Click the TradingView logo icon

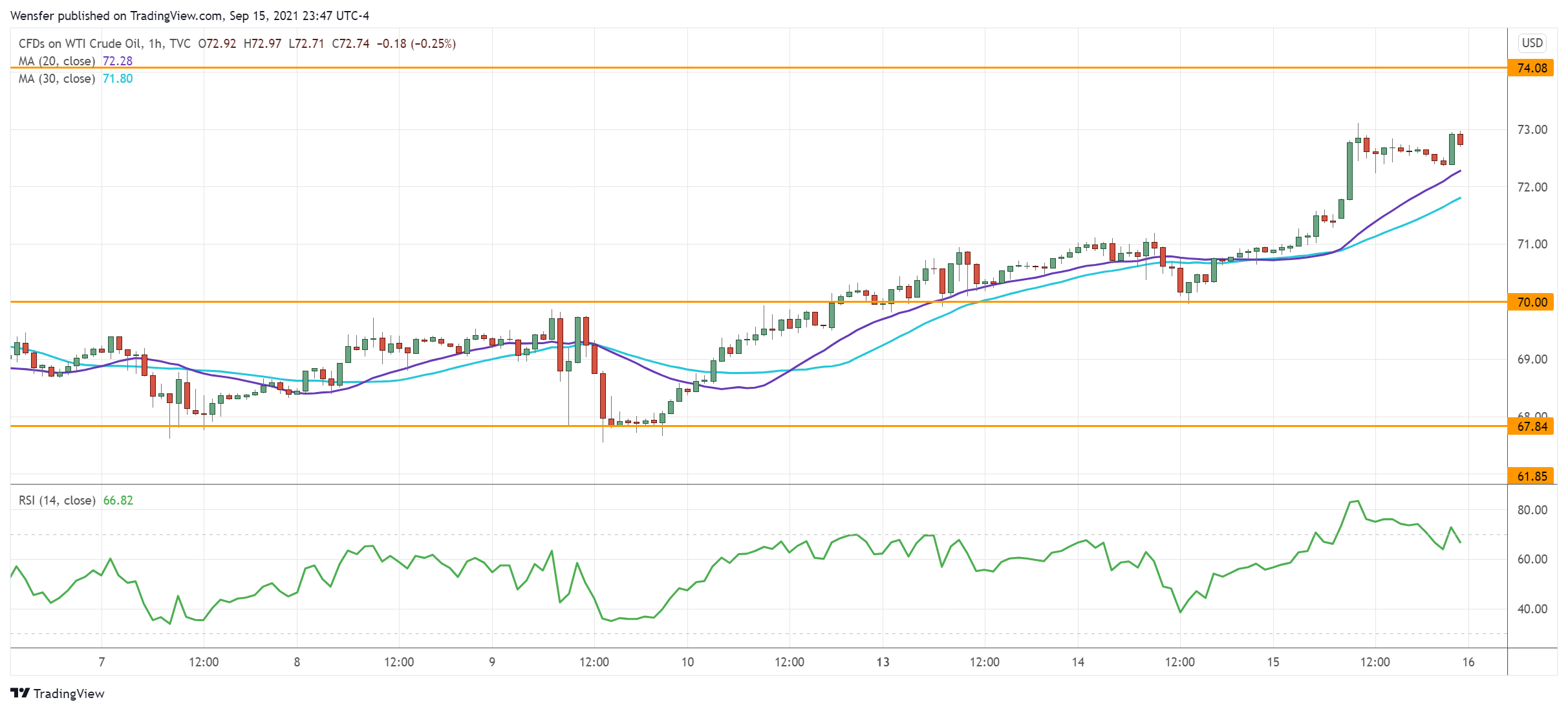click(x=20, y=693)
